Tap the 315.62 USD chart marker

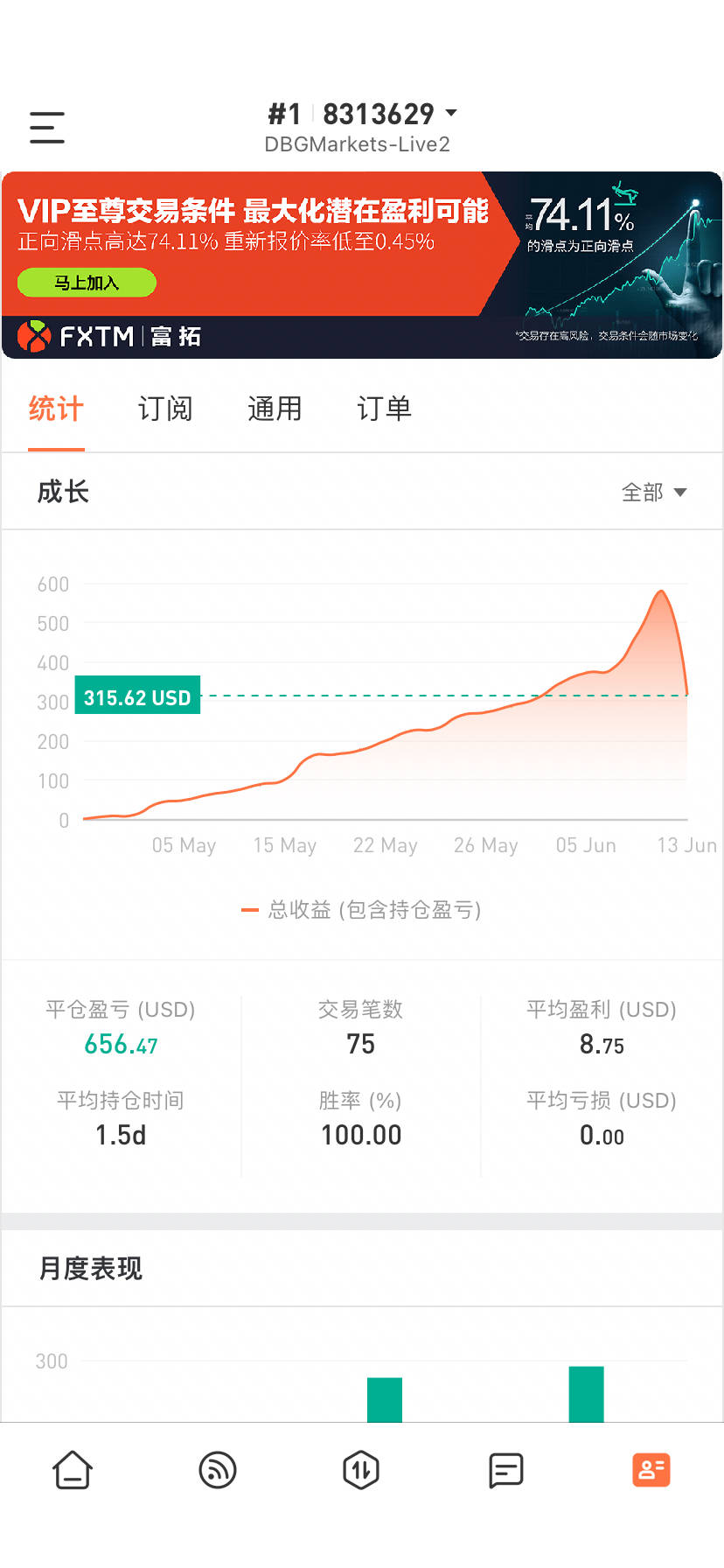click(137, 696)
